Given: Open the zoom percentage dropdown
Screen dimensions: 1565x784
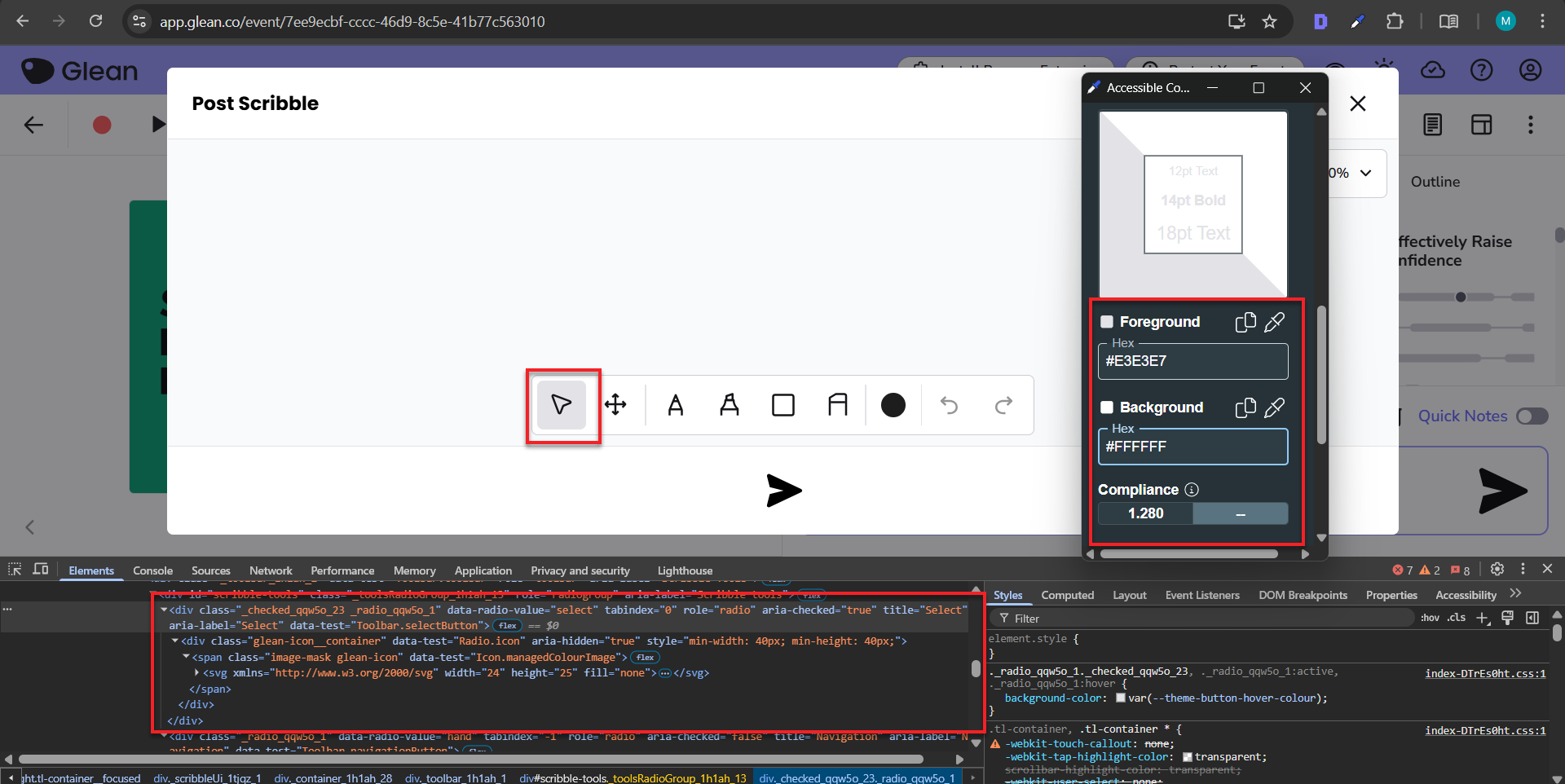Looking at the screenshot, I should pos(1365,173).
